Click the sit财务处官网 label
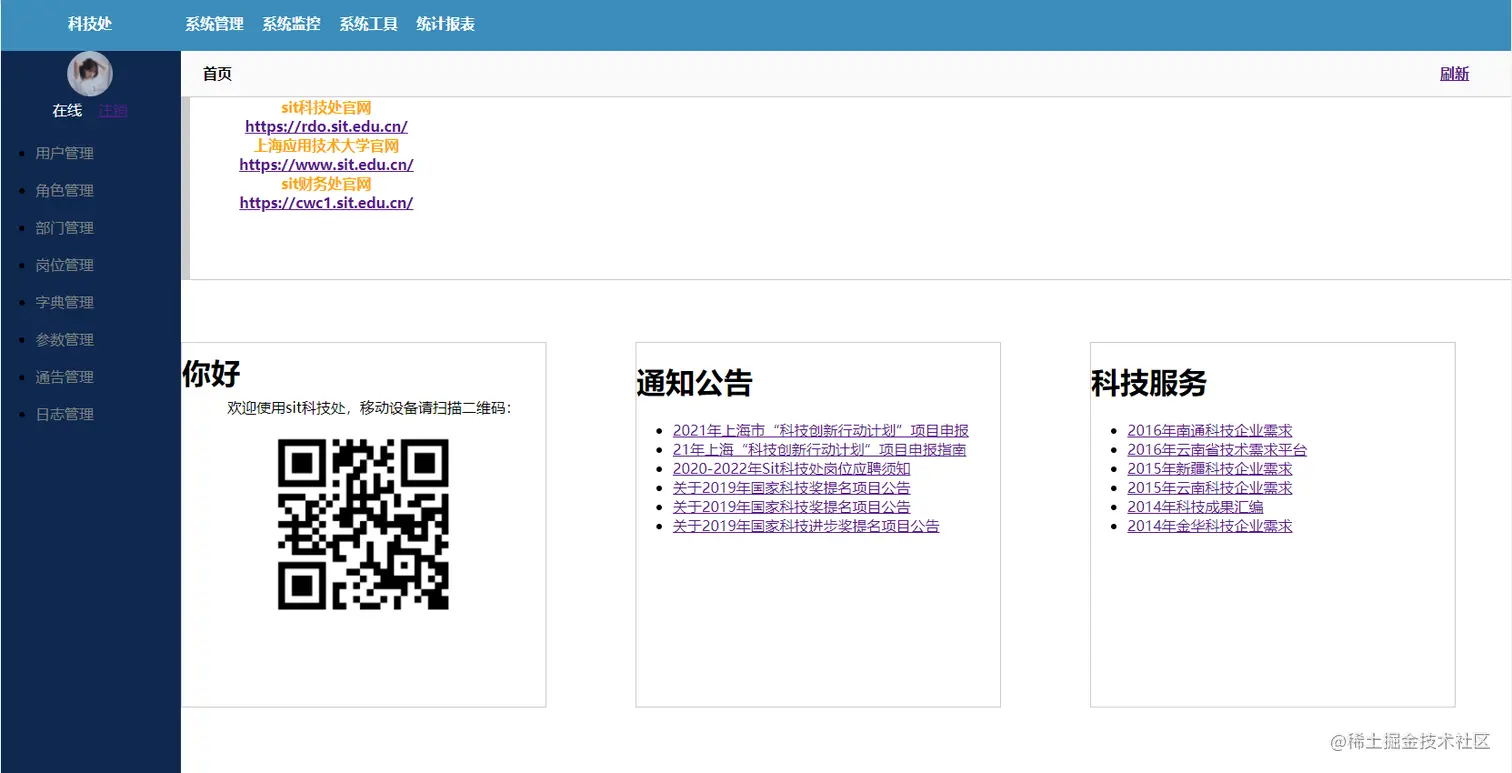 click(326, 184)
